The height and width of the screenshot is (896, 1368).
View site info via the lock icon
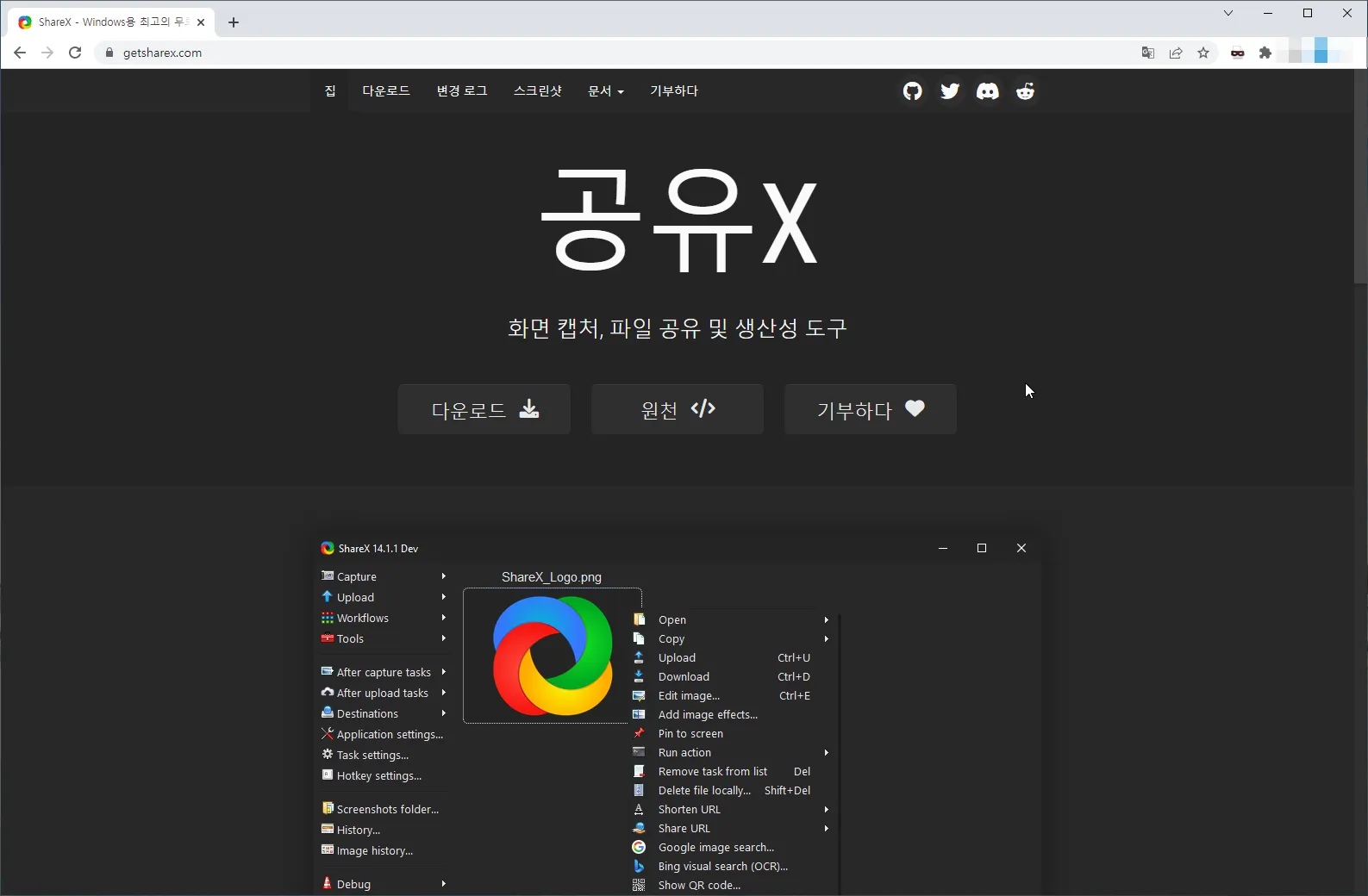[109, 53]
